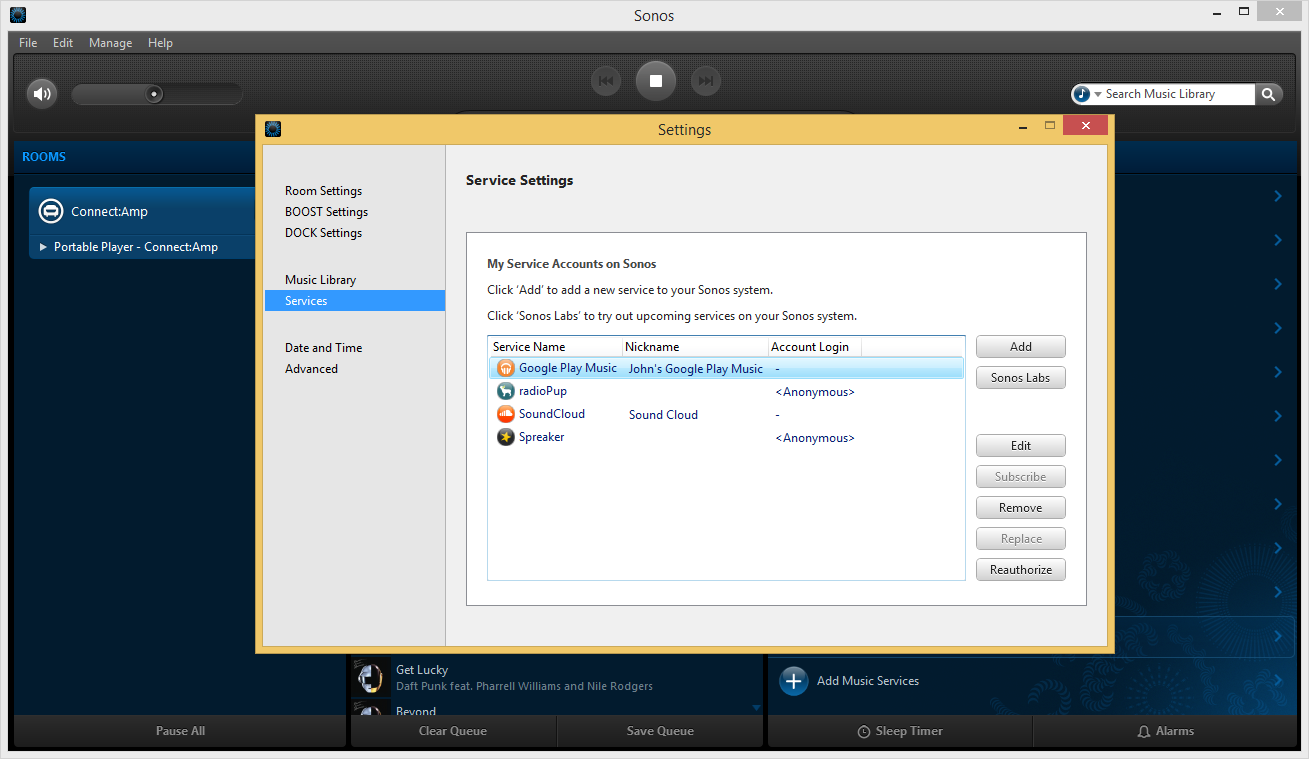1309x759 pixels.
Task: Switch to the Music Library settings
Action: point(320,280)
